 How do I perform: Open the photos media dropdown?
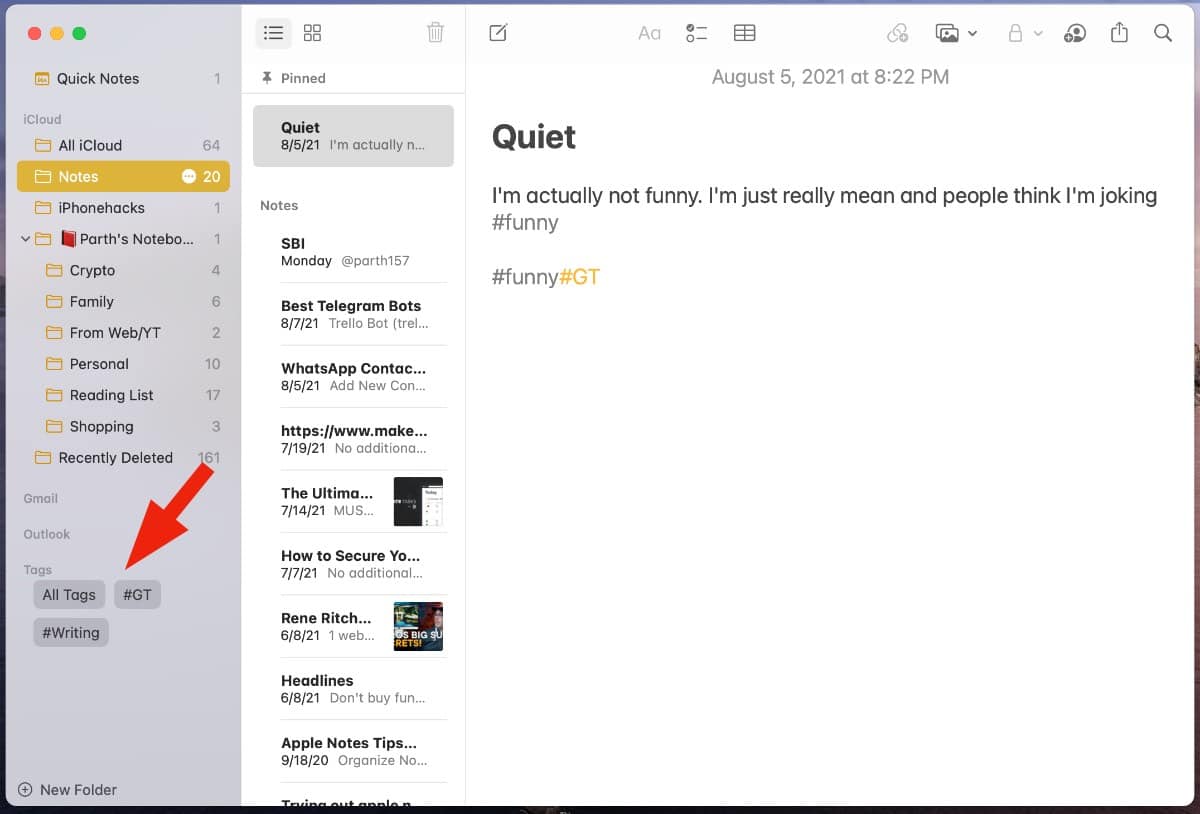(x=956, y=33)
